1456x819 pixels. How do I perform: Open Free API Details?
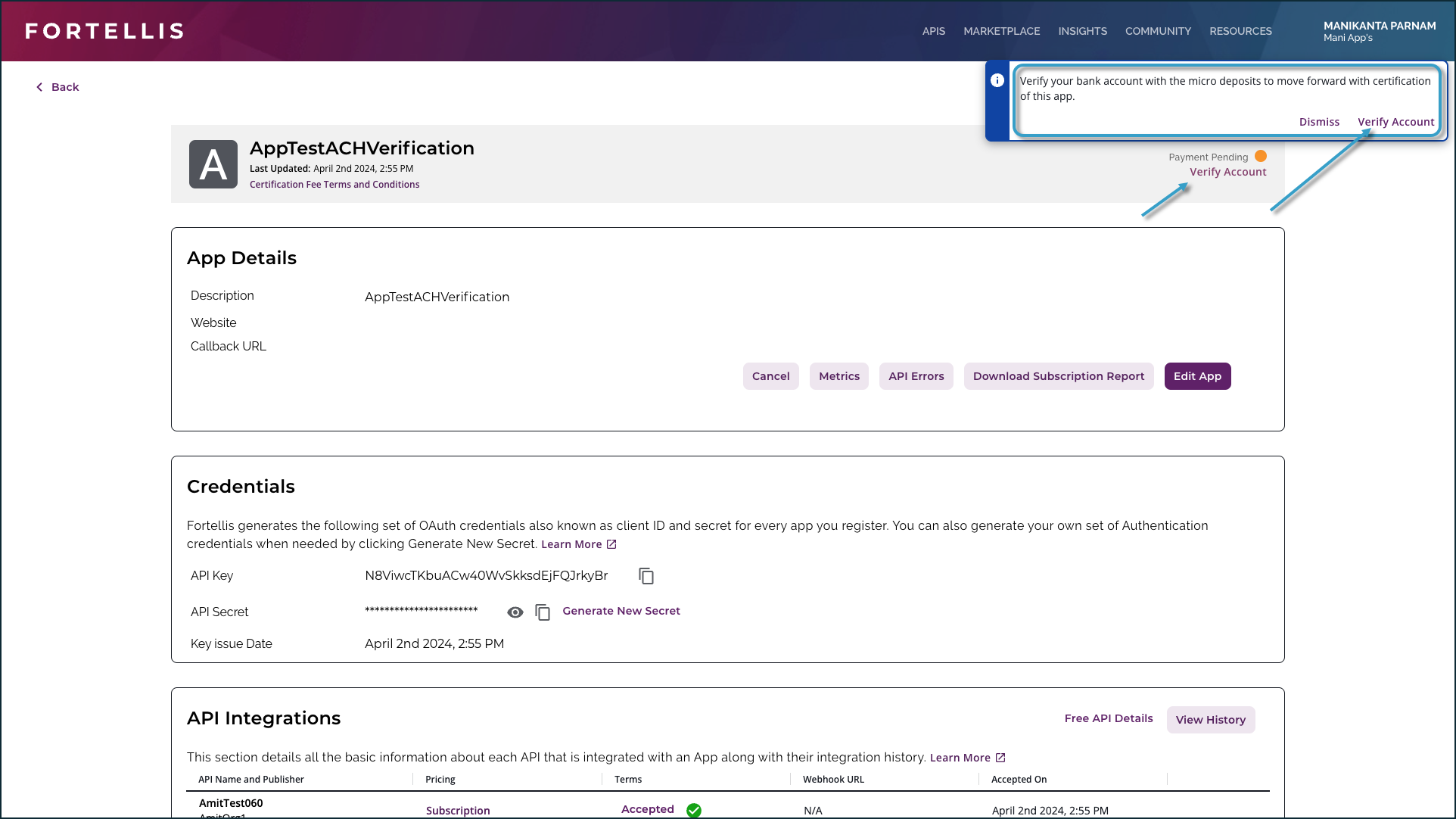(1109, 718)
